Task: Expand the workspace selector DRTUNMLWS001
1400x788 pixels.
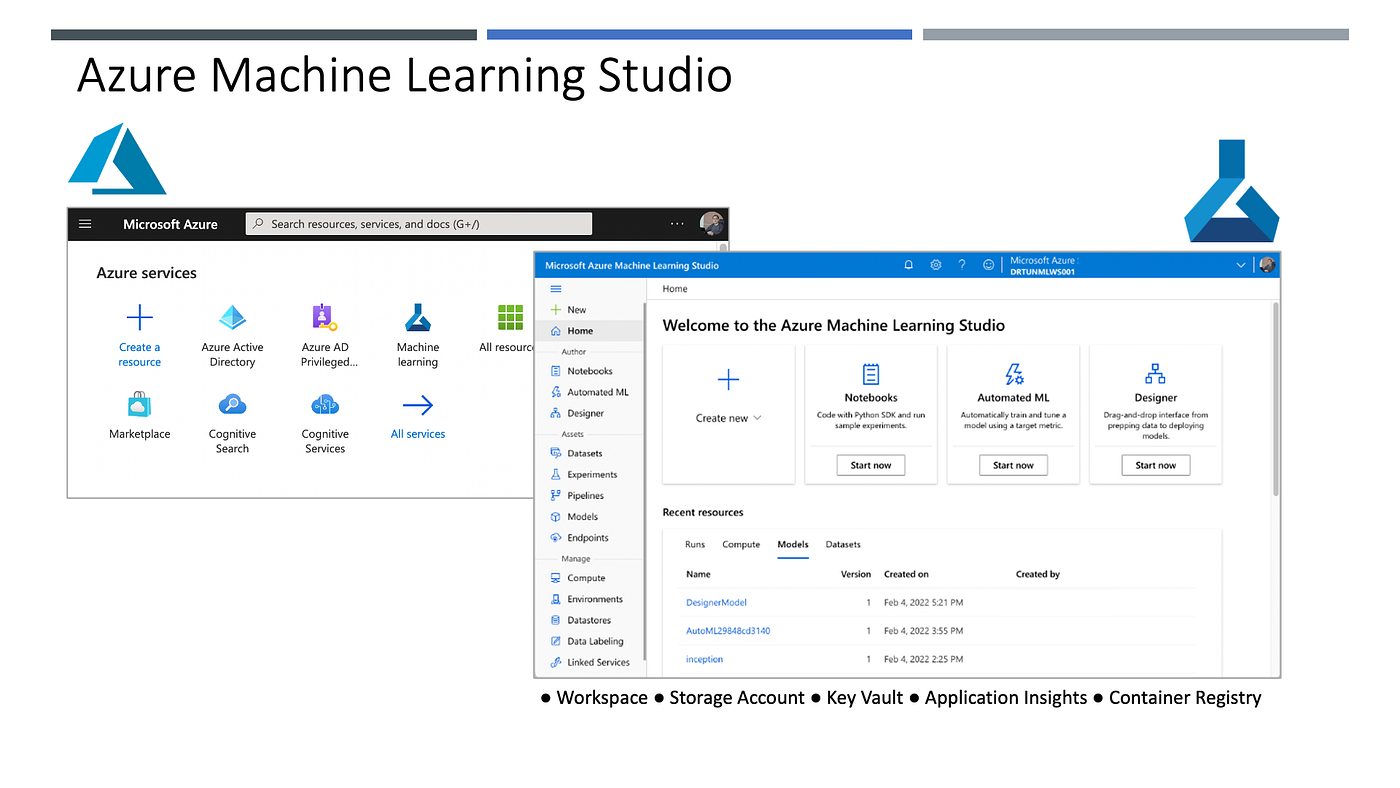Action: (1241, 265)
